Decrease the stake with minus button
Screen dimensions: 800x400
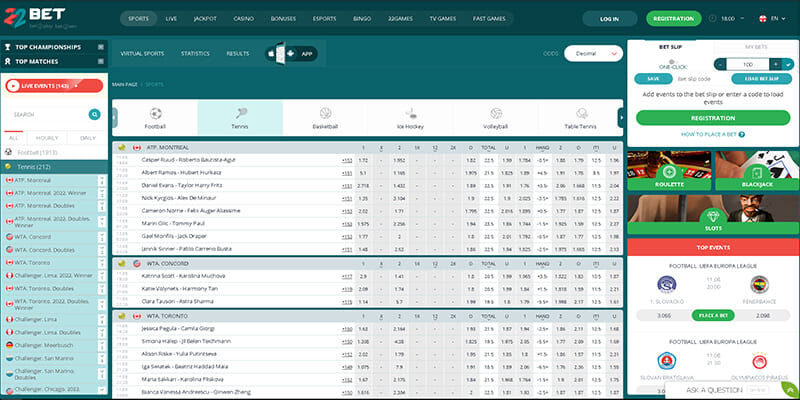coord(720,64)
